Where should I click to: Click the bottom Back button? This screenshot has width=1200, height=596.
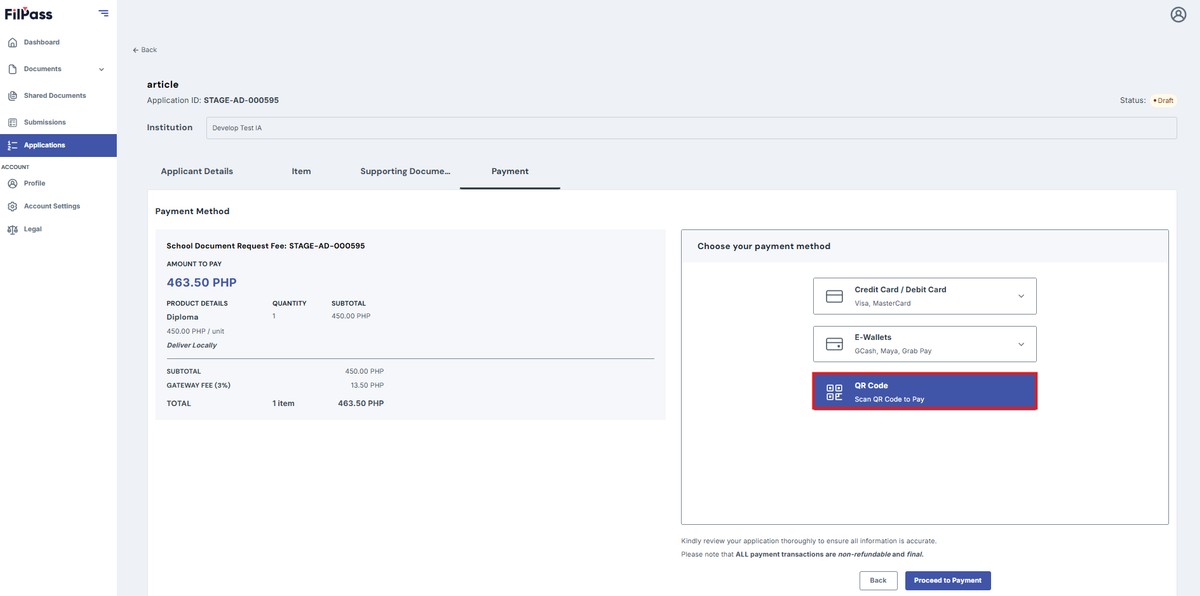pyautogui.click(x=877, y=580)
